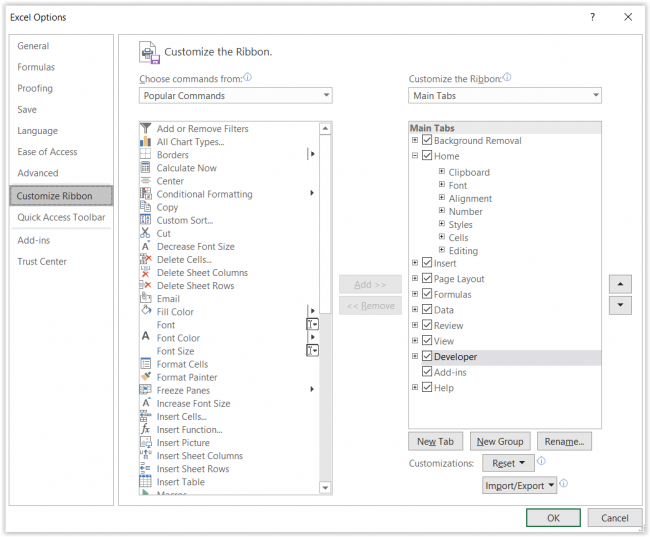This screenshot has height=537, width=650.
Task: Click the Calculate Now calculator icon
Action: 146,168
